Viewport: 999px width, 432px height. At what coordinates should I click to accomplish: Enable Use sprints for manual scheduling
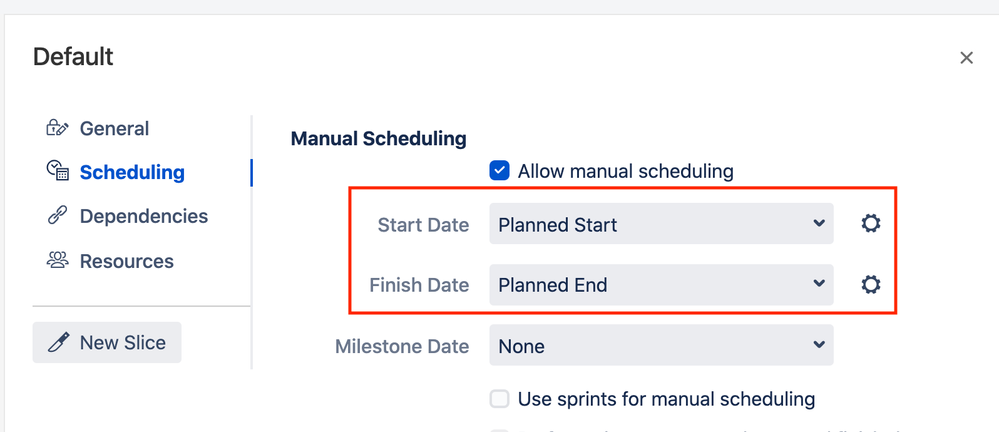500,400
